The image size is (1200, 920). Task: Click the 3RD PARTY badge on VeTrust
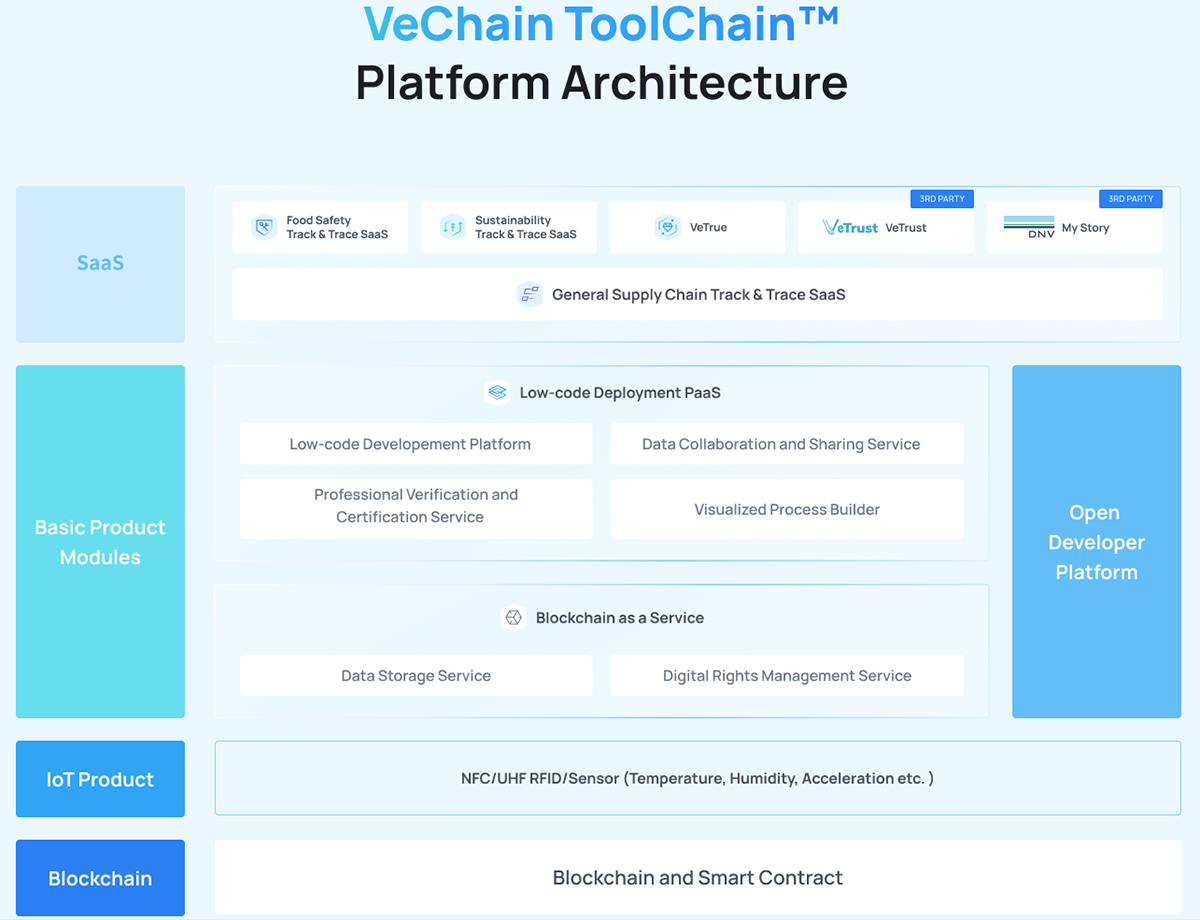942,199
